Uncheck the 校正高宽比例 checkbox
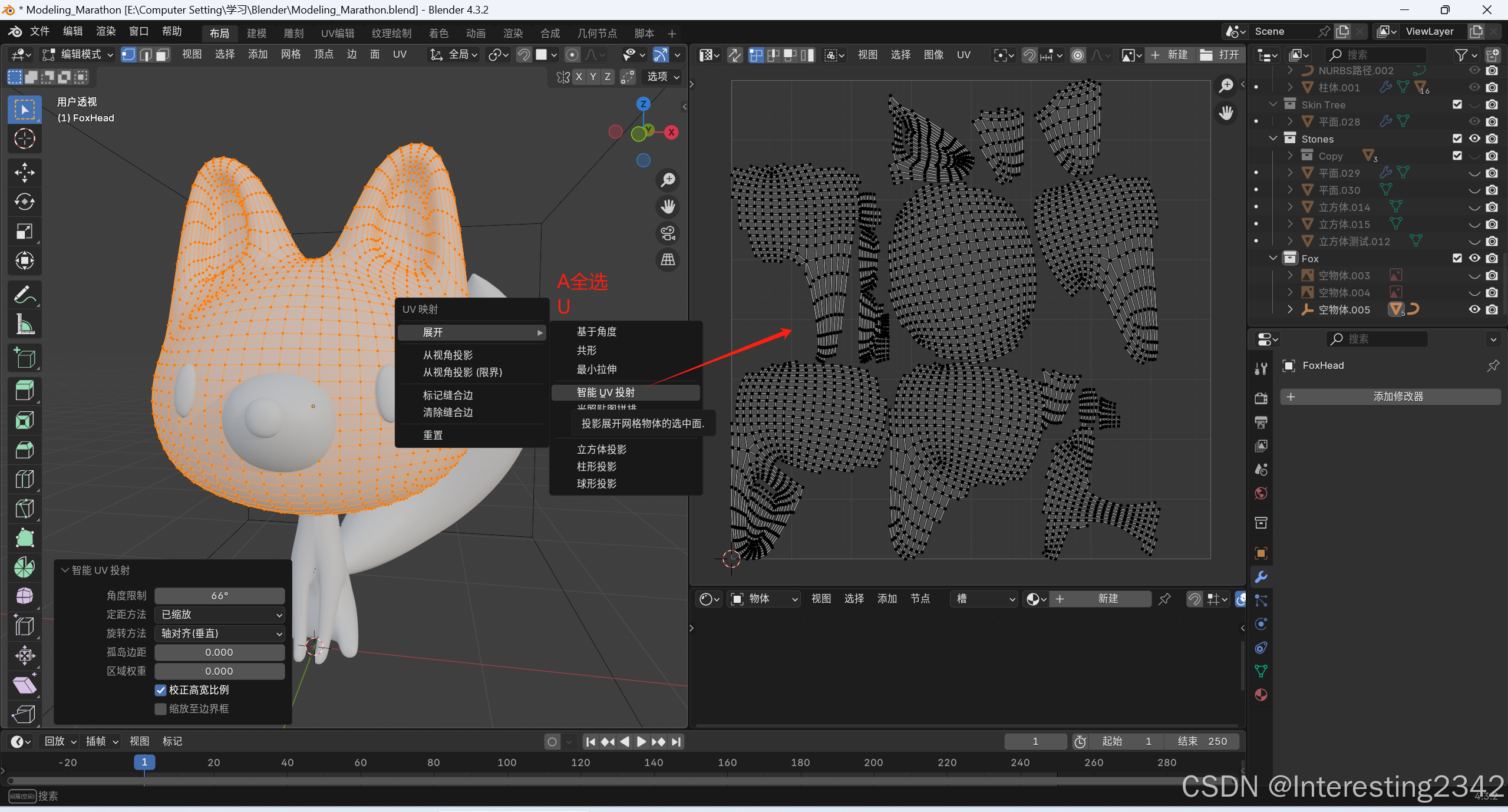The height and width of the screenshot is (812, 1508). [160, 690]
